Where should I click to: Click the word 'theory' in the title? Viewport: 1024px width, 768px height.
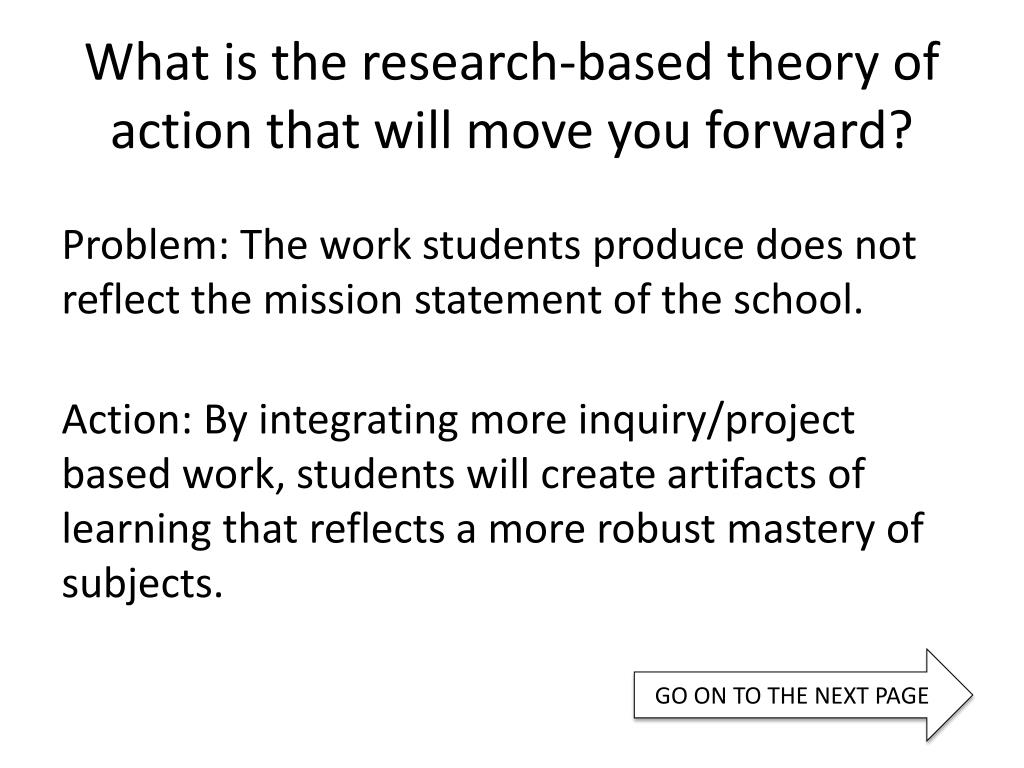click(x=803, y=64)
